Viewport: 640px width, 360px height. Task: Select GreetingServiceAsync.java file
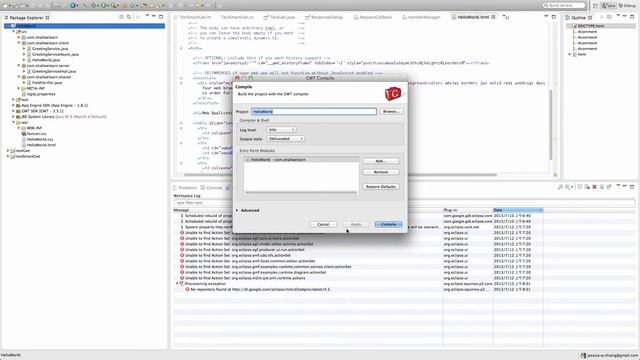[x=55, y=54]
